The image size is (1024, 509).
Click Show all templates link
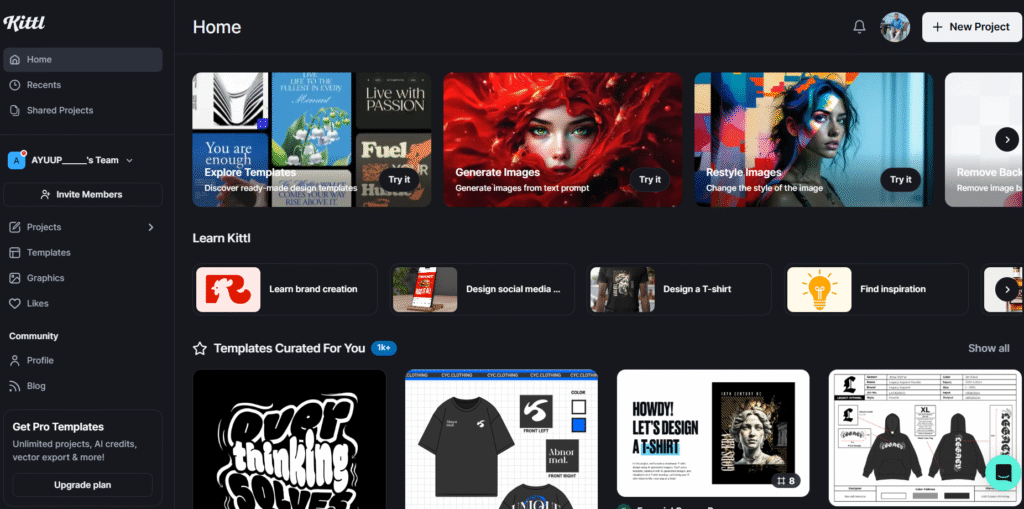[x=989, y=348]
